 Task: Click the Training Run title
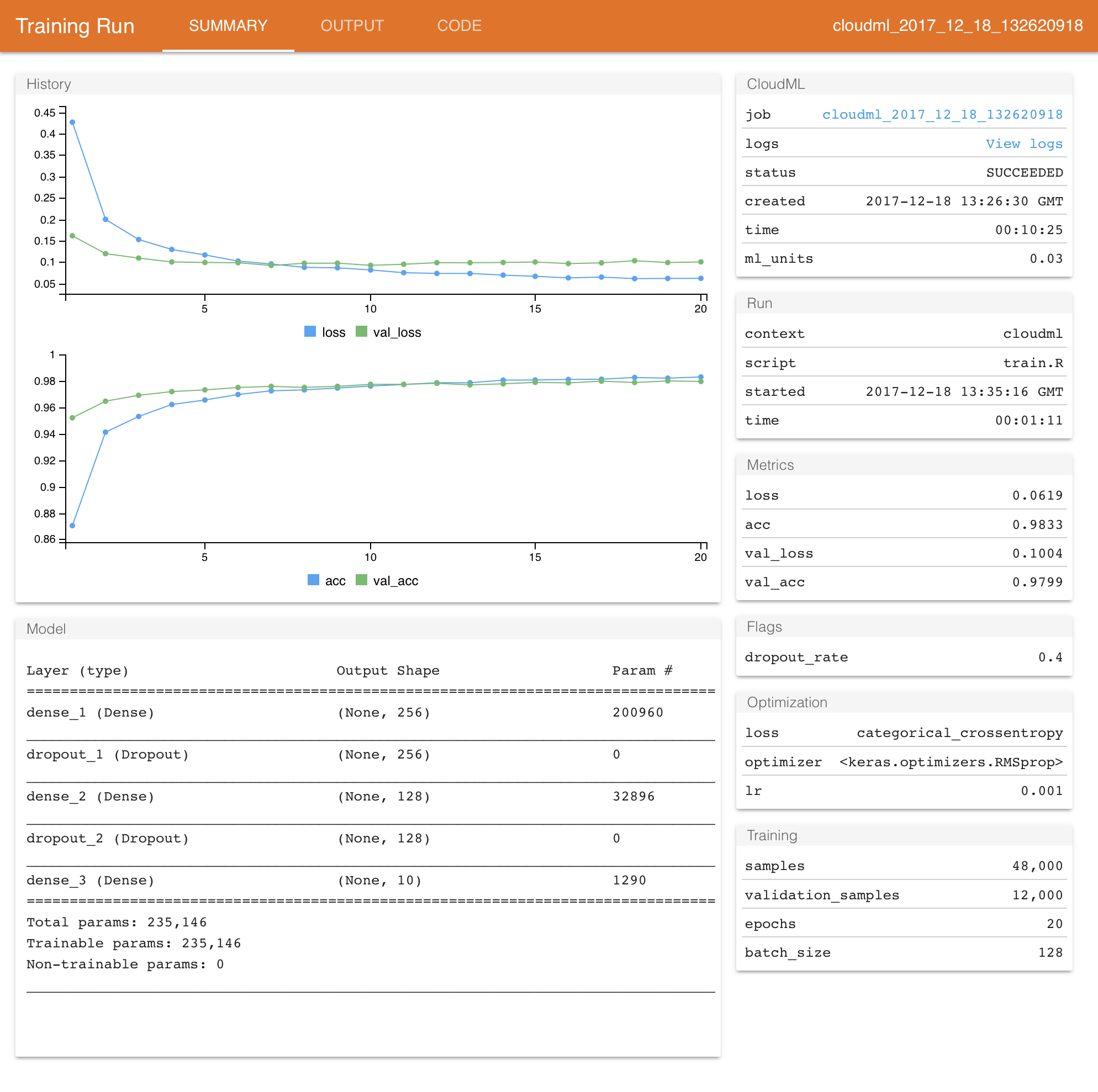pyautogui.click(x=75, y=26)
